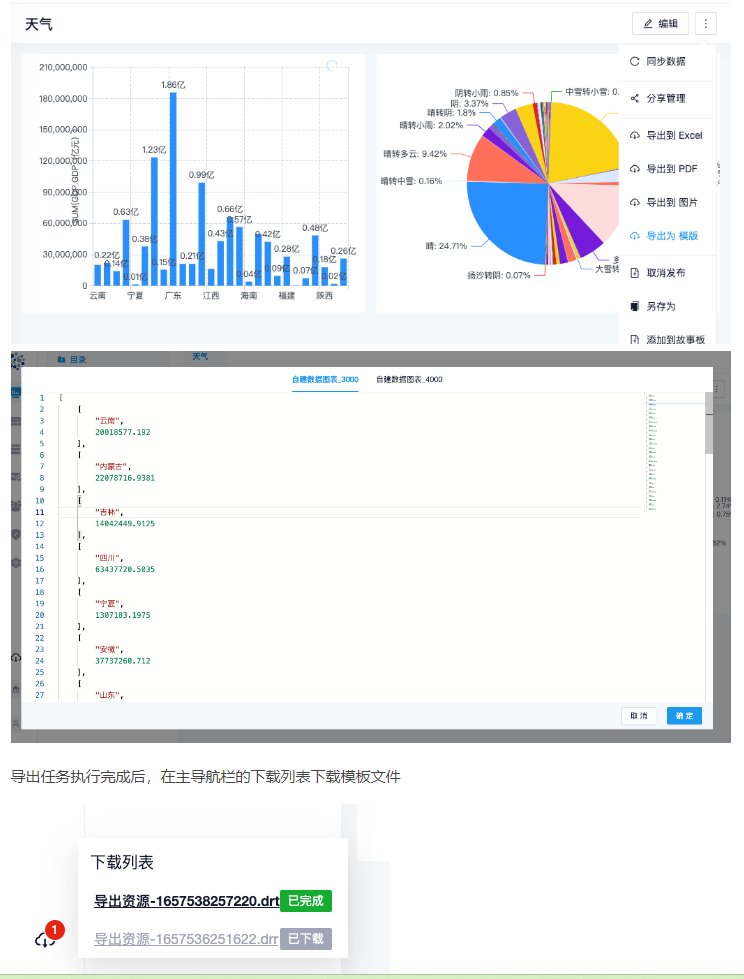Click cloud icon next to 导出到 Excel
This screenshot has height=979, width=744.
tap(635, 135)
